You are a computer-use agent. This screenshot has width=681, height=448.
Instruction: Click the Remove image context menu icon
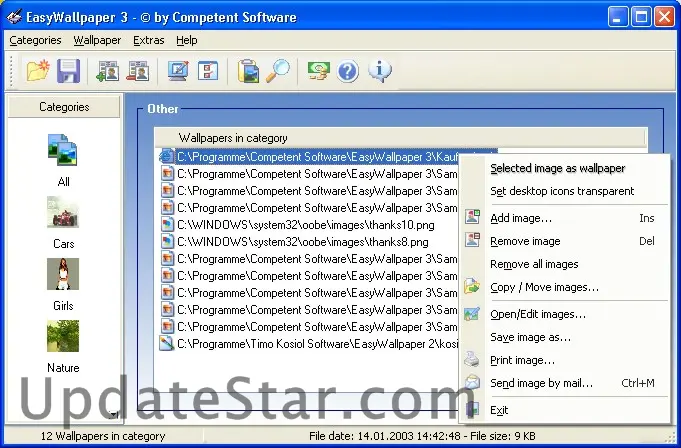472,239
